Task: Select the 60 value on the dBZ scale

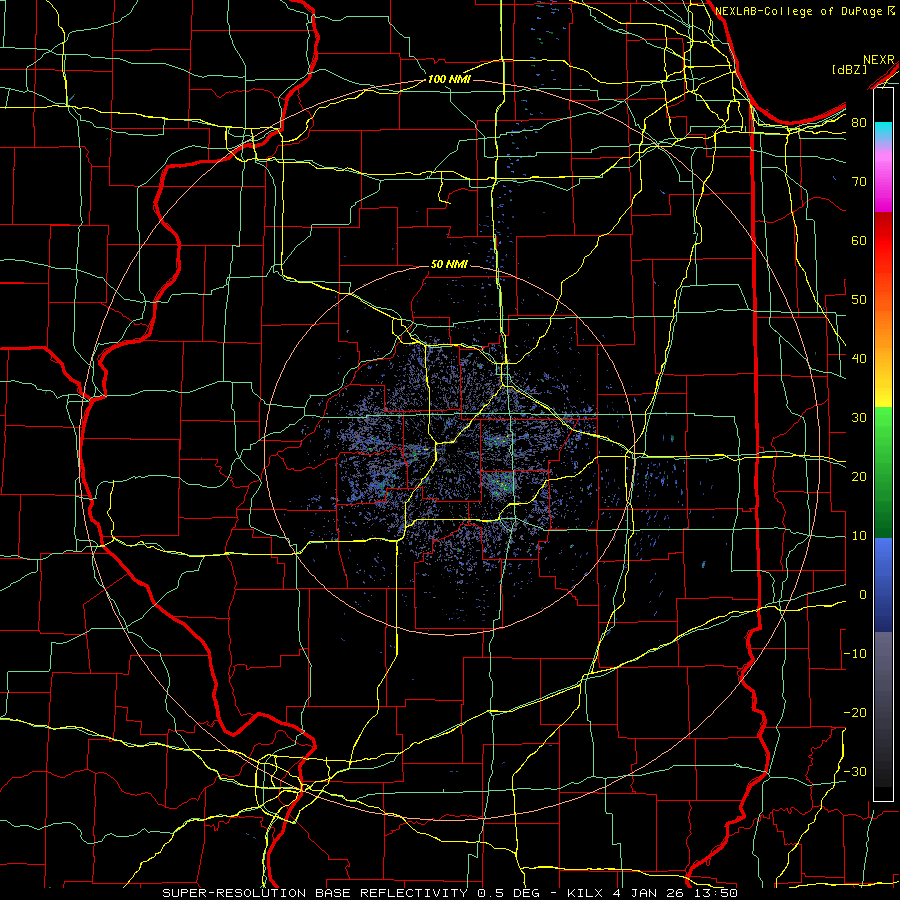Action: pyautogui.click(x=859, y=240)
